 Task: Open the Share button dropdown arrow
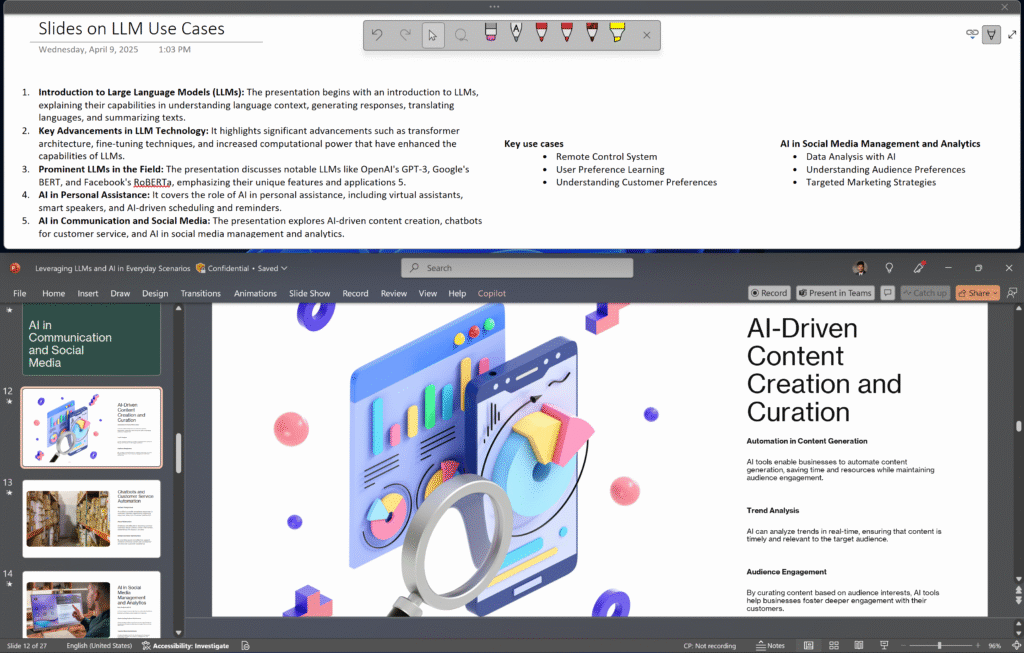[x=995, y=293]
